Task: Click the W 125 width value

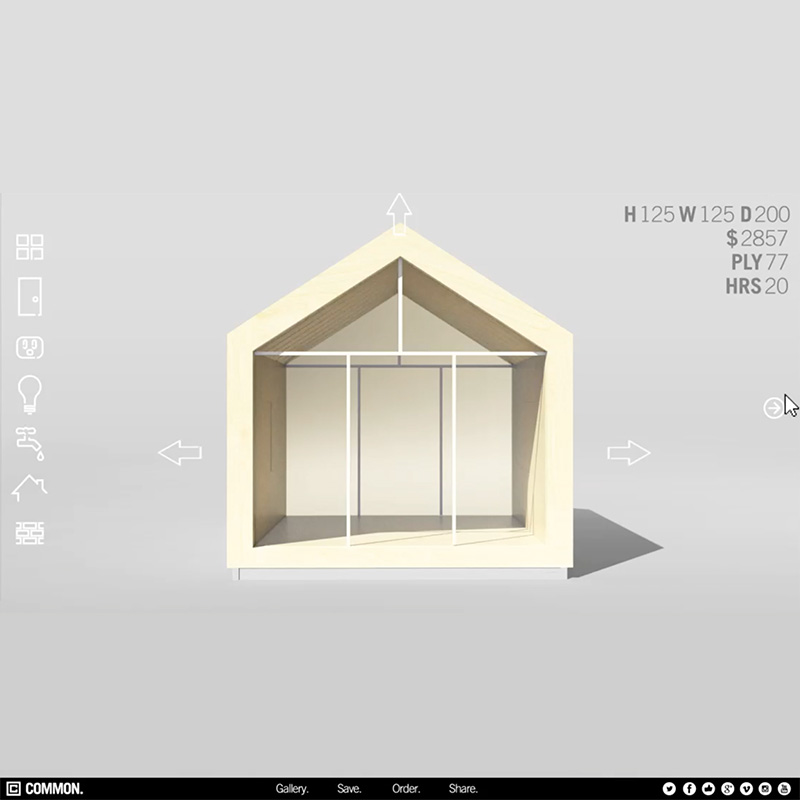Action: pyautogui.click(x=707, y=214)
